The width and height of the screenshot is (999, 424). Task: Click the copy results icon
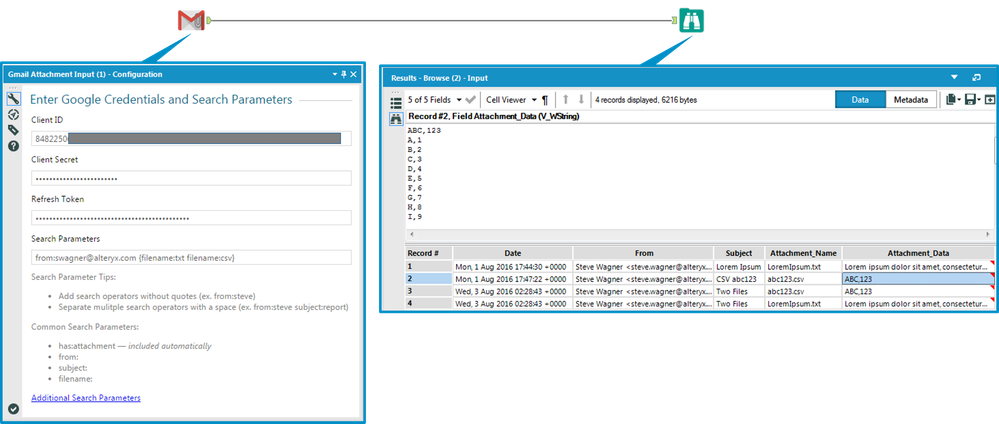(950, 100)
